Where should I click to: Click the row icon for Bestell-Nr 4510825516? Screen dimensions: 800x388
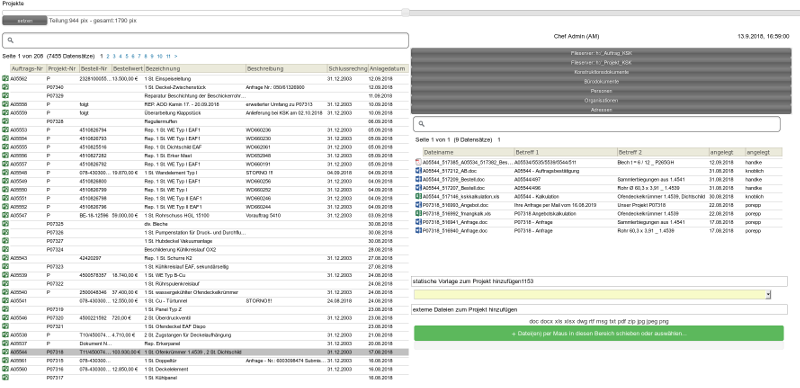pos(6,147)
